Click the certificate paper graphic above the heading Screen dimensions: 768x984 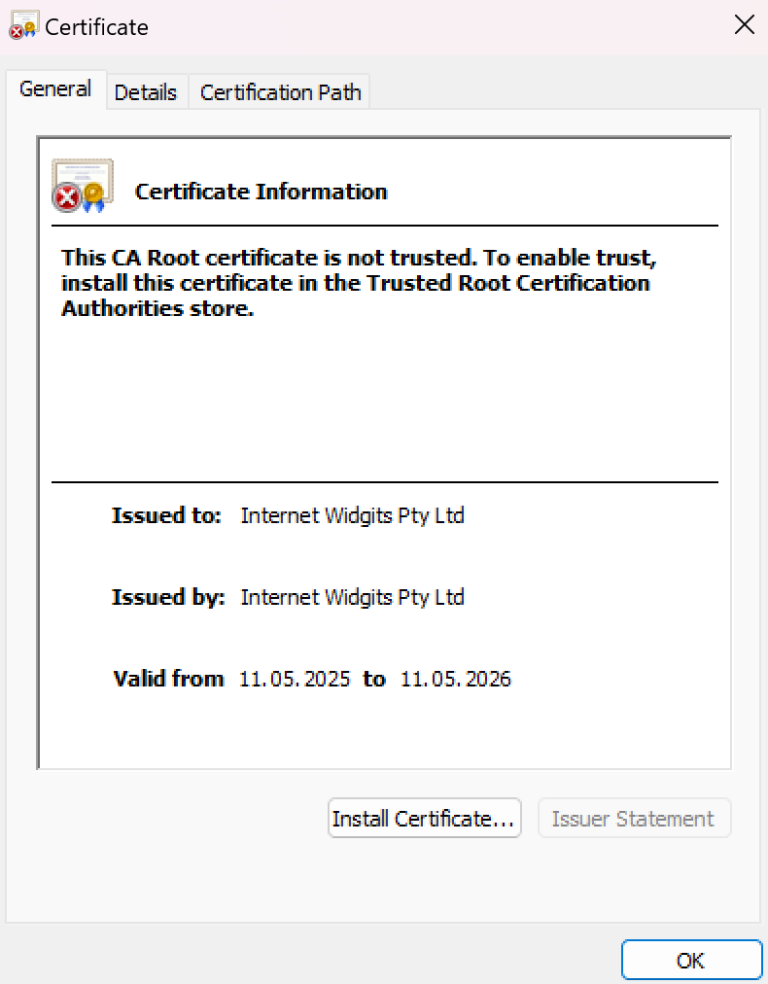pyautogui.click(x=84, y=175)
